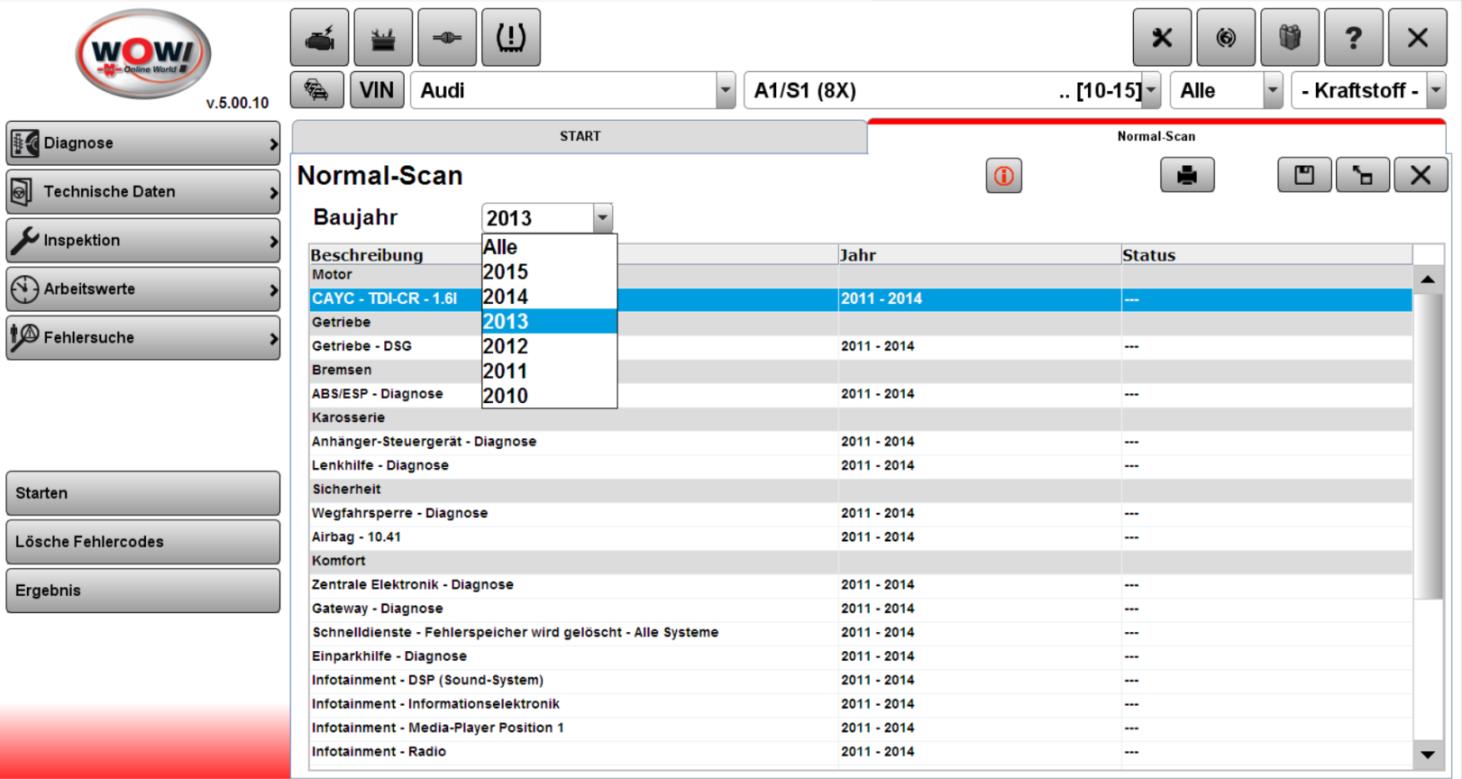Click the Starten button
This screenshot has height=779, width=1462.
[x=143, y=493]
